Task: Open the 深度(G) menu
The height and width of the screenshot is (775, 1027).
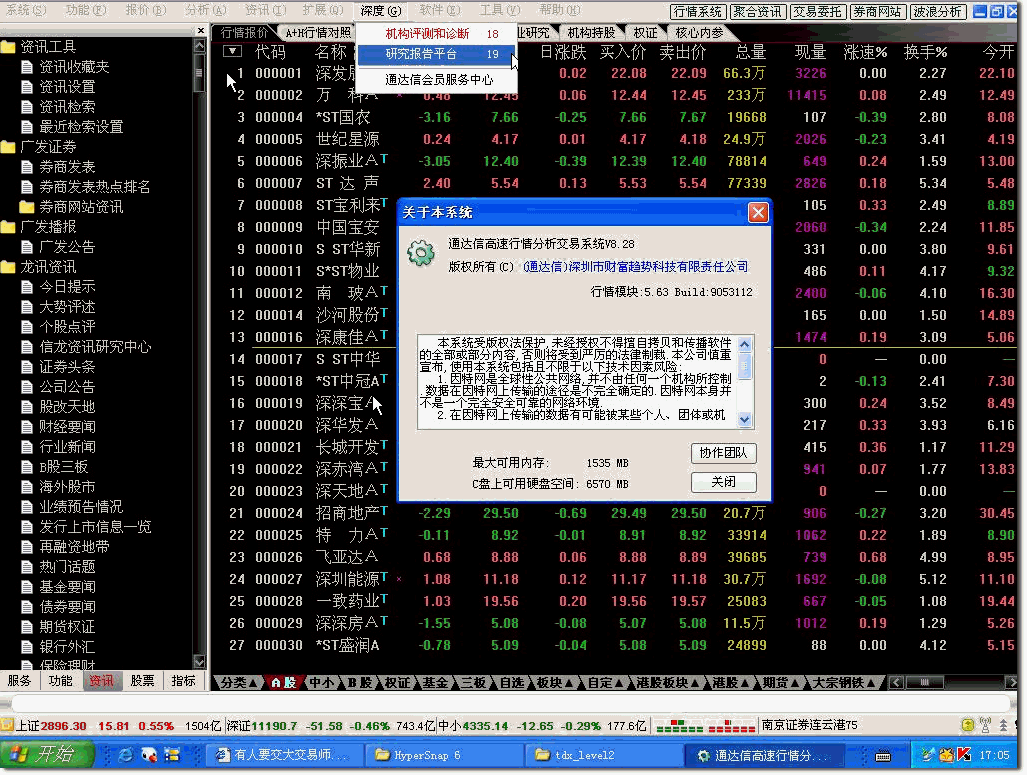Action: tap(381, 10)
